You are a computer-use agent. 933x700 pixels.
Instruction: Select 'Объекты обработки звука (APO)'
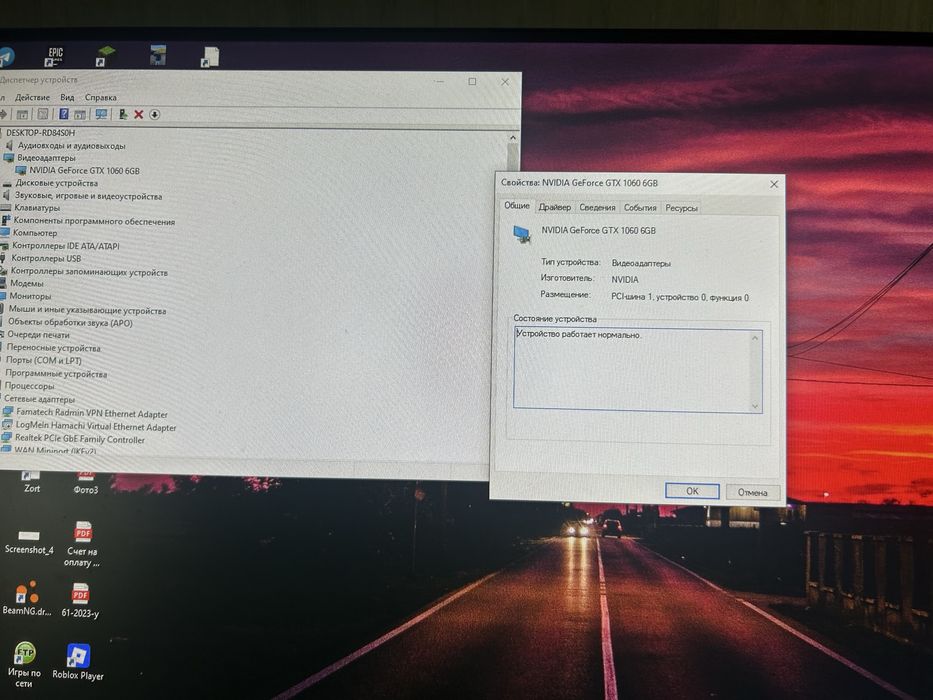70,322
